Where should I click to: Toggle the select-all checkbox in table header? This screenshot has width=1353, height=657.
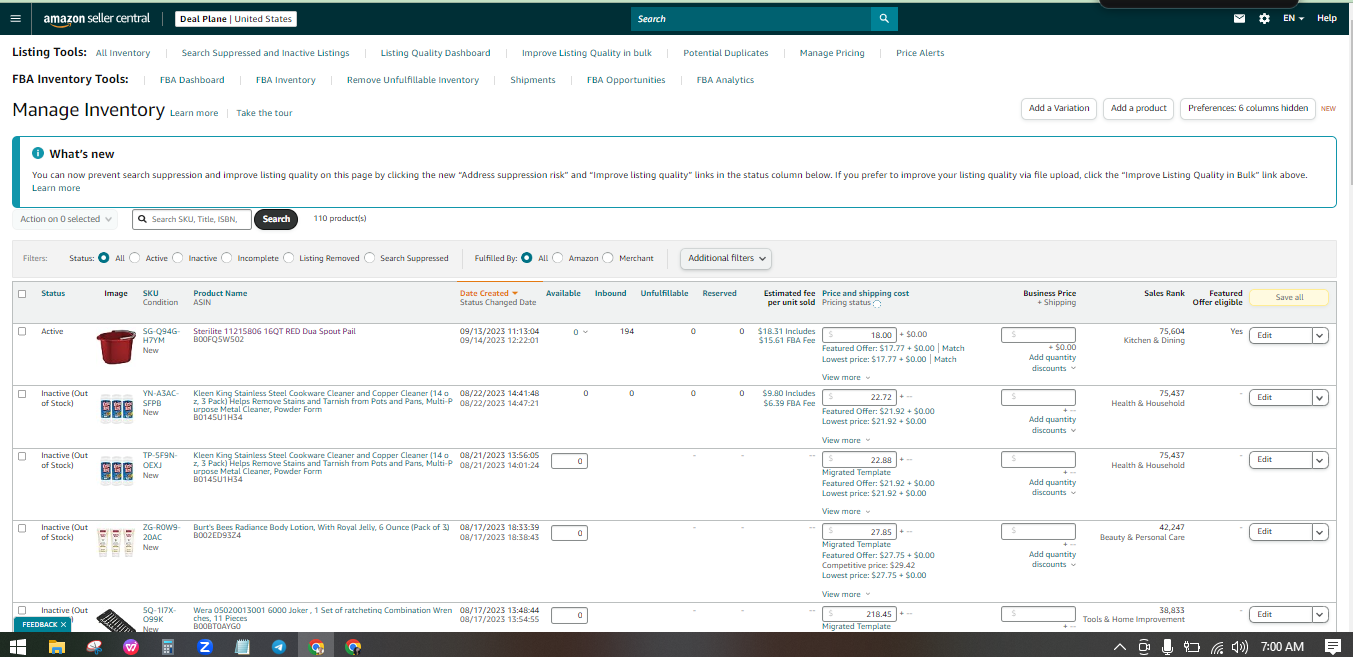coord(22,294)
